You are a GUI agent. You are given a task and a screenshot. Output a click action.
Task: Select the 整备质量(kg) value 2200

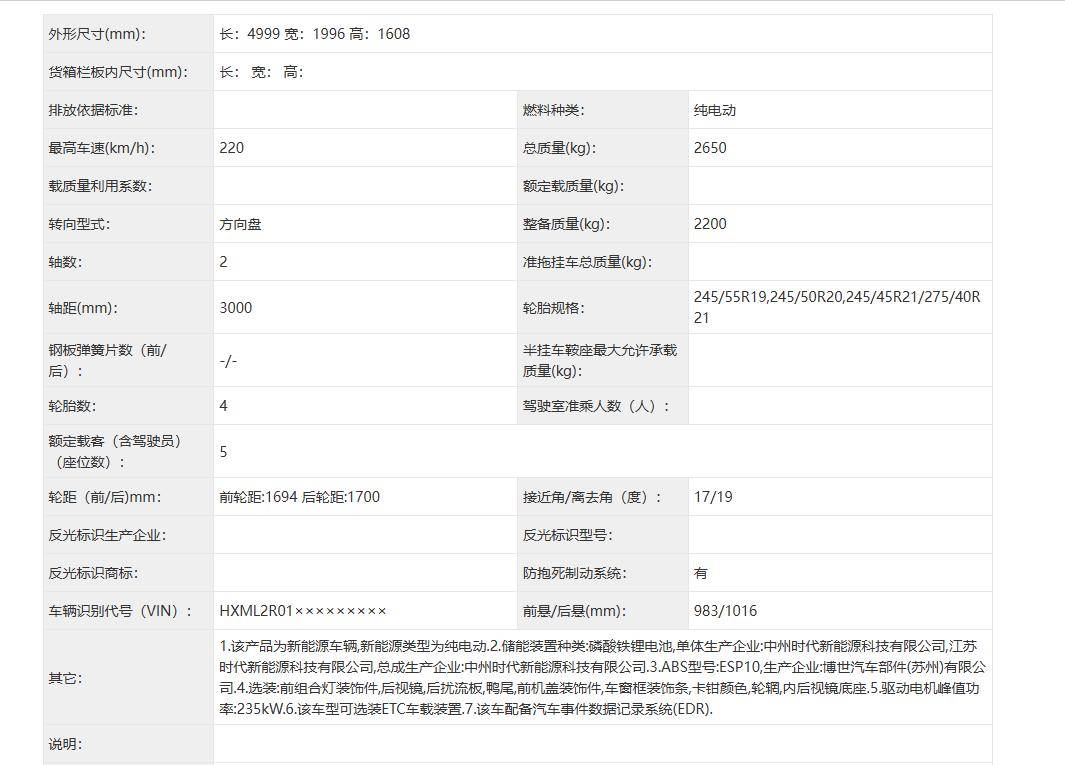pyautogui.click(x=710, y=224)
